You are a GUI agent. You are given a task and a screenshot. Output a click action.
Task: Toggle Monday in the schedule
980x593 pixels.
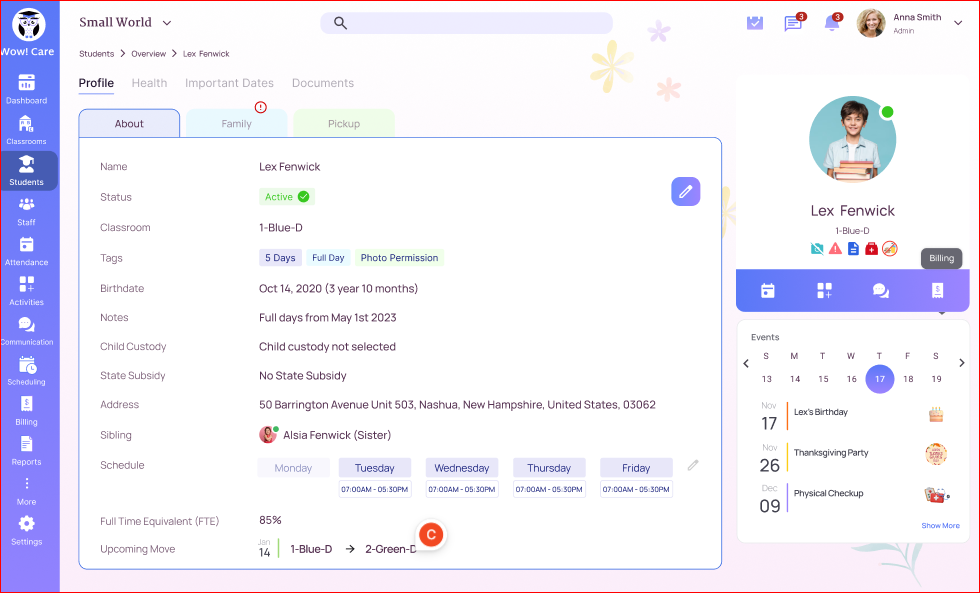[x=293, y=468]
